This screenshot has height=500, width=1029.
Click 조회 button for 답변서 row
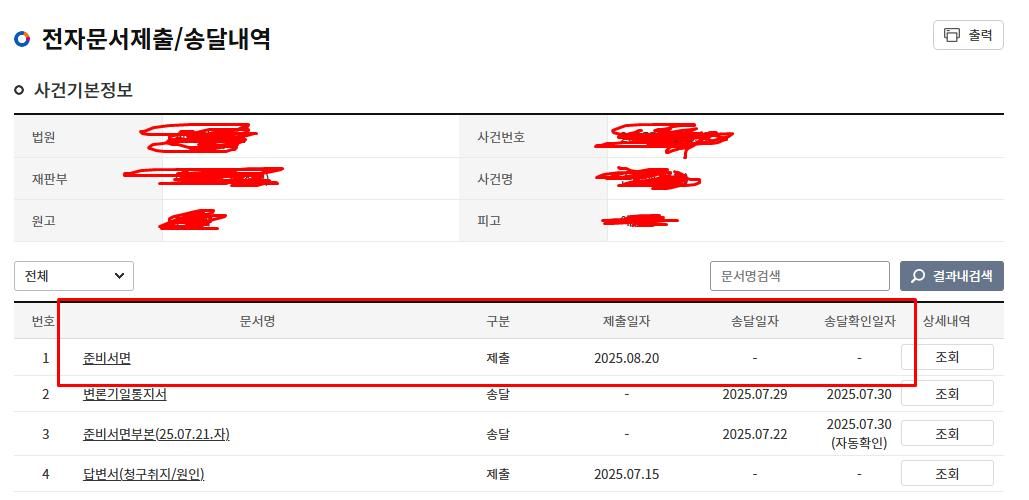947,473
